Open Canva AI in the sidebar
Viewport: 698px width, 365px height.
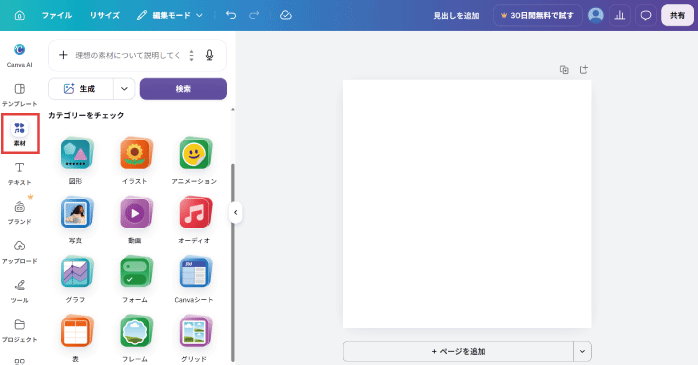click(x=19, y=56)
